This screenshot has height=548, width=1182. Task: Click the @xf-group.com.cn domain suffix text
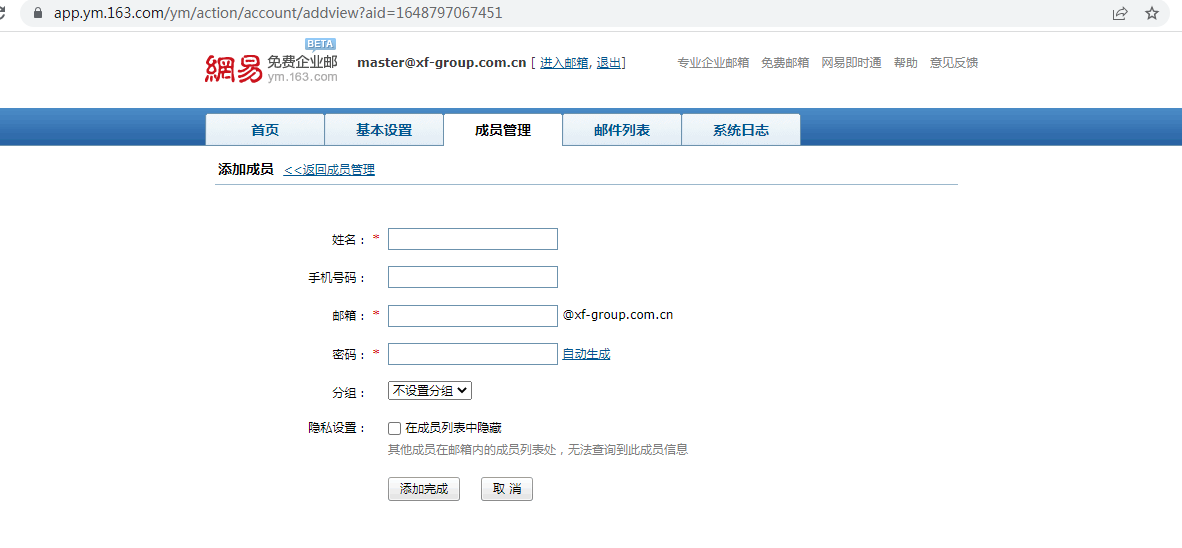(x=618, y=315)
